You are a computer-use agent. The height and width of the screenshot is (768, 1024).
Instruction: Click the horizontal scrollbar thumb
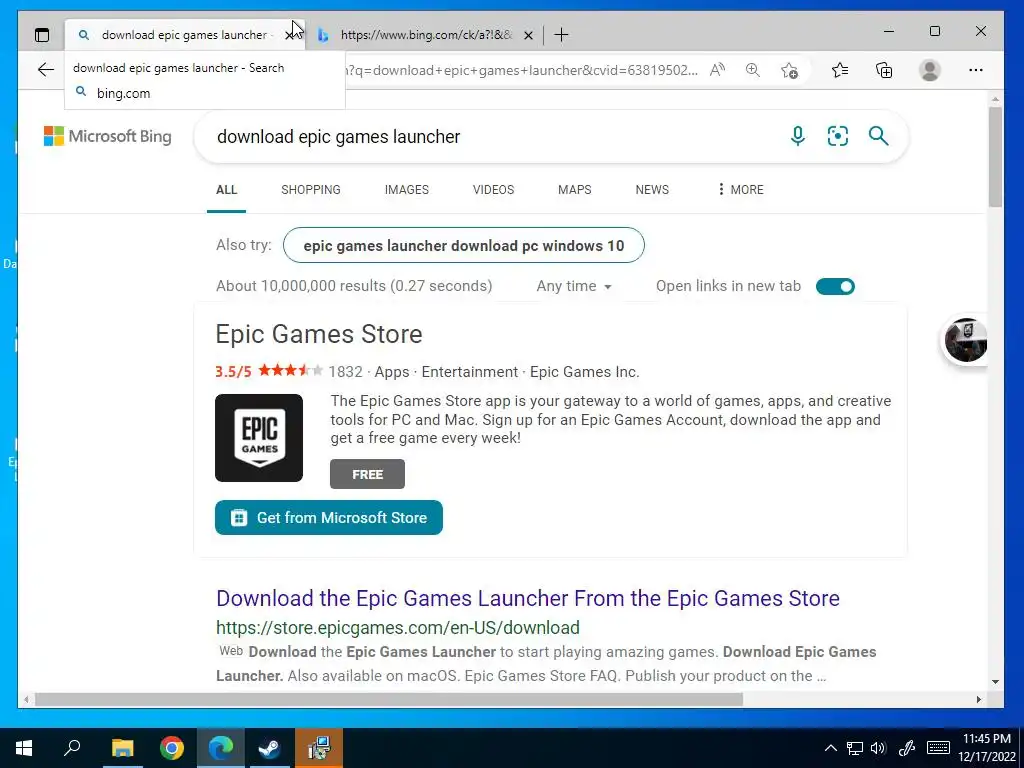click(389, 699)
